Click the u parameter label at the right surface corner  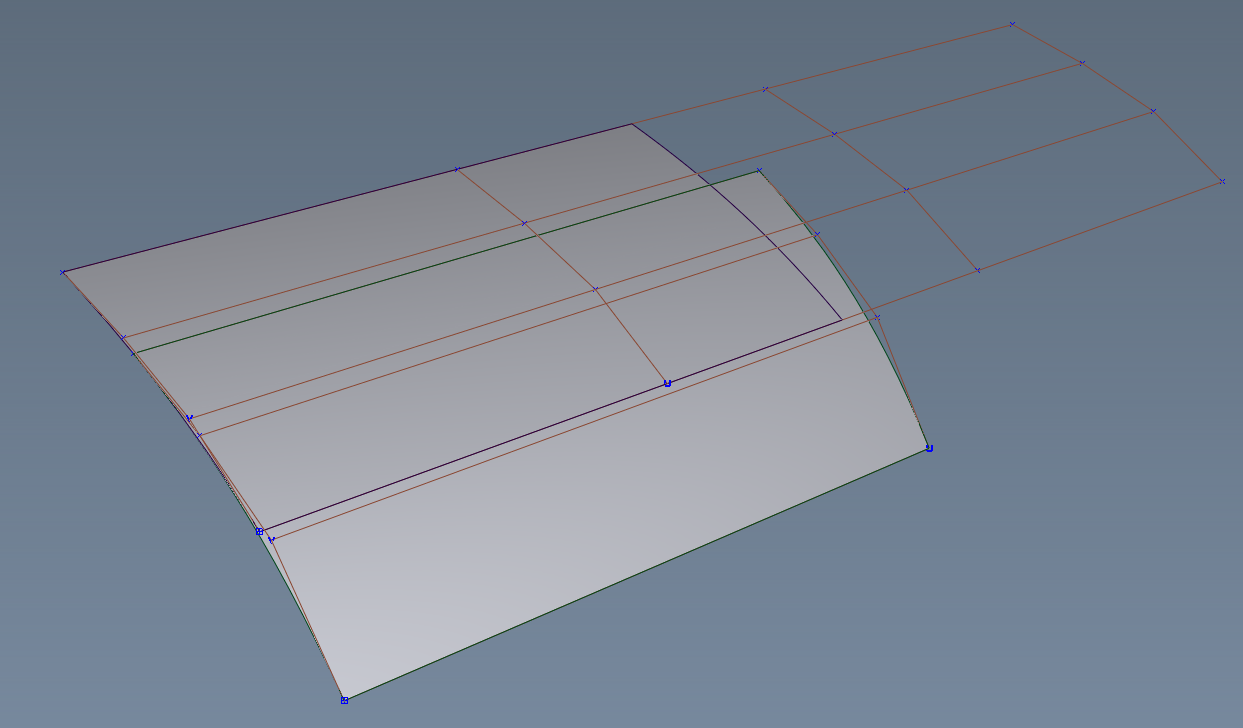[x=930, y=449]
